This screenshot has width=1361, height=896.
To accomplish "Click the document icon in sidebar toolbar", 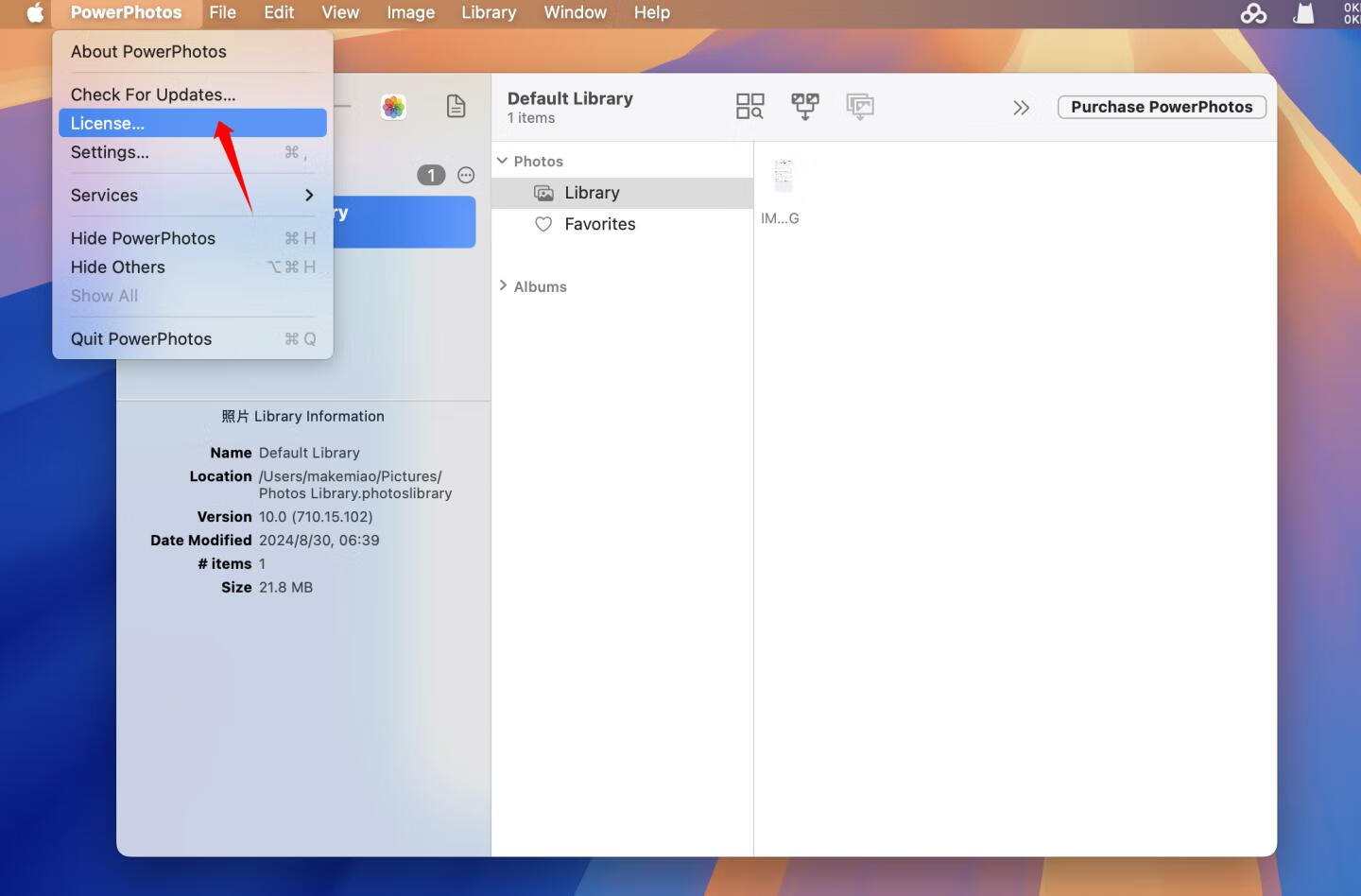I will coord(456,106).
